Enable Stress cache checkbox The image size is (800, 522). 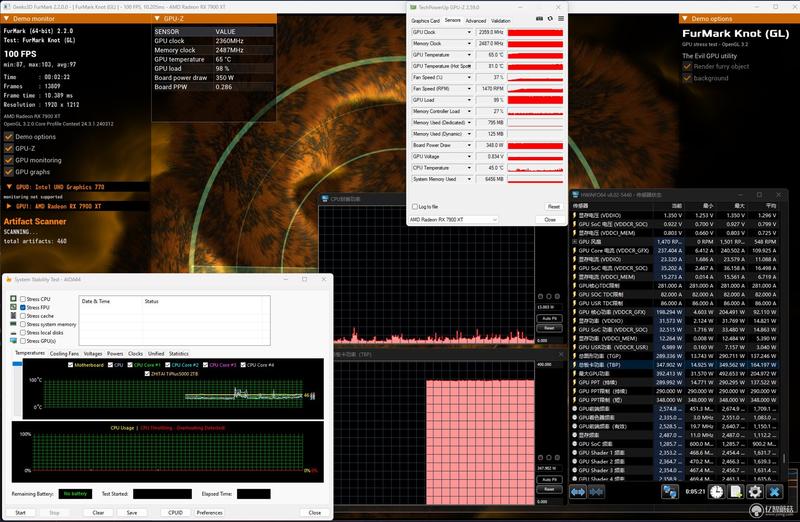point(23,316)
